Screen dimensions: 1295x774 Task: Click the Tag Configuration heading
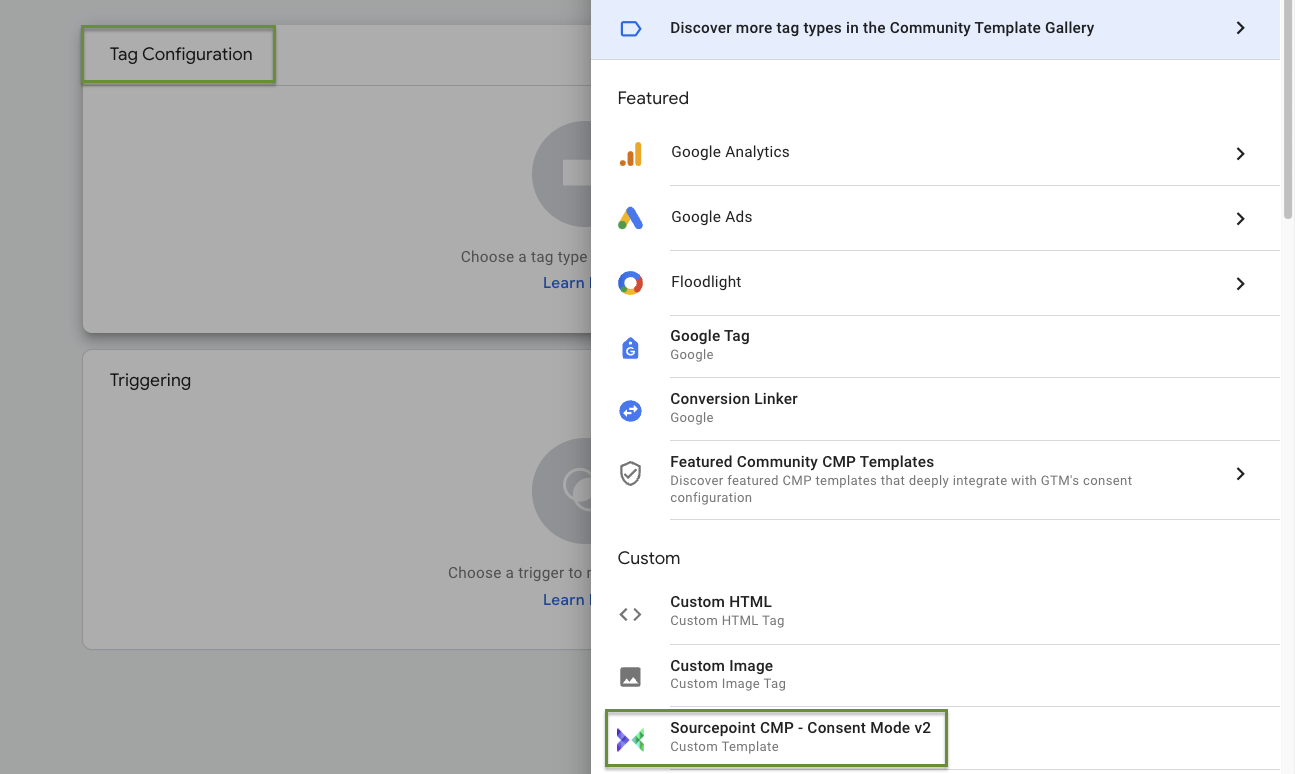(x=181, y=55)
